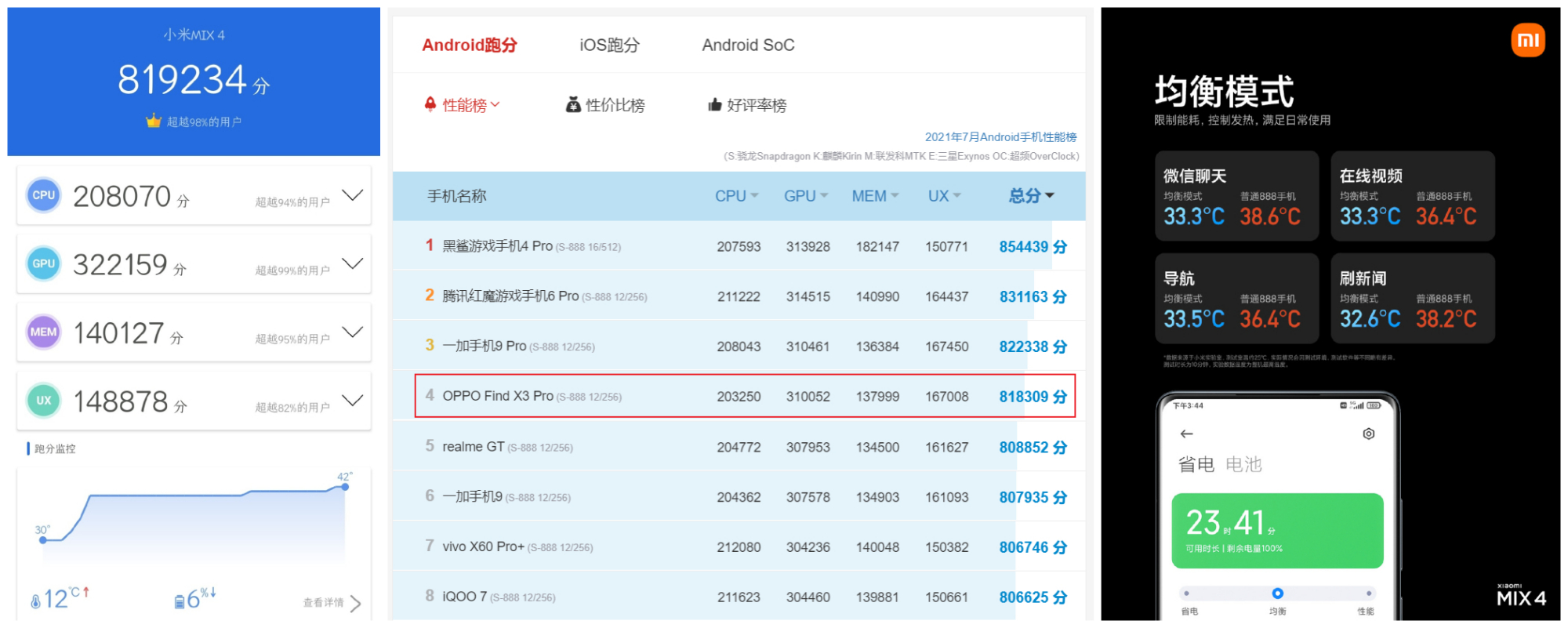Image resolution: width=1568 pixels, height=628 pixels.
Task: Switch to the iOS跑分 tab
Action: pos(609,45)
